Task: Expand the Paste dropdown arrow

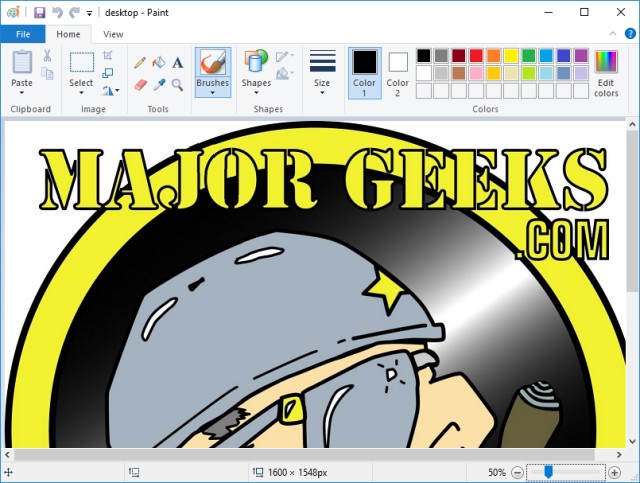Action: (x=22, y=93)
